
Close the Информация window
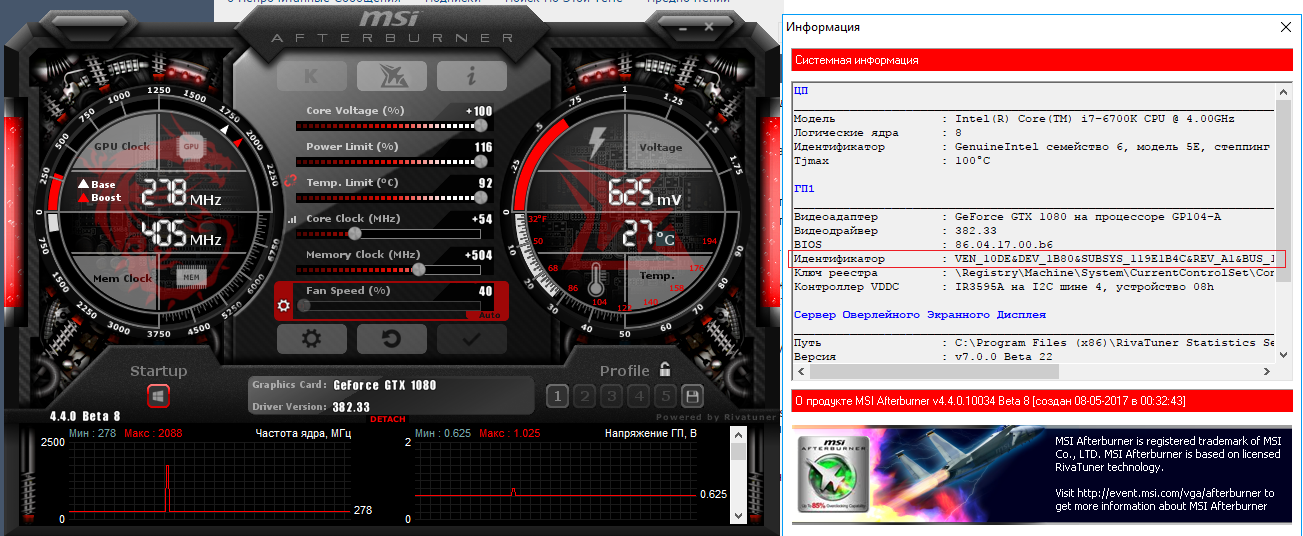tap(1286, 27)
